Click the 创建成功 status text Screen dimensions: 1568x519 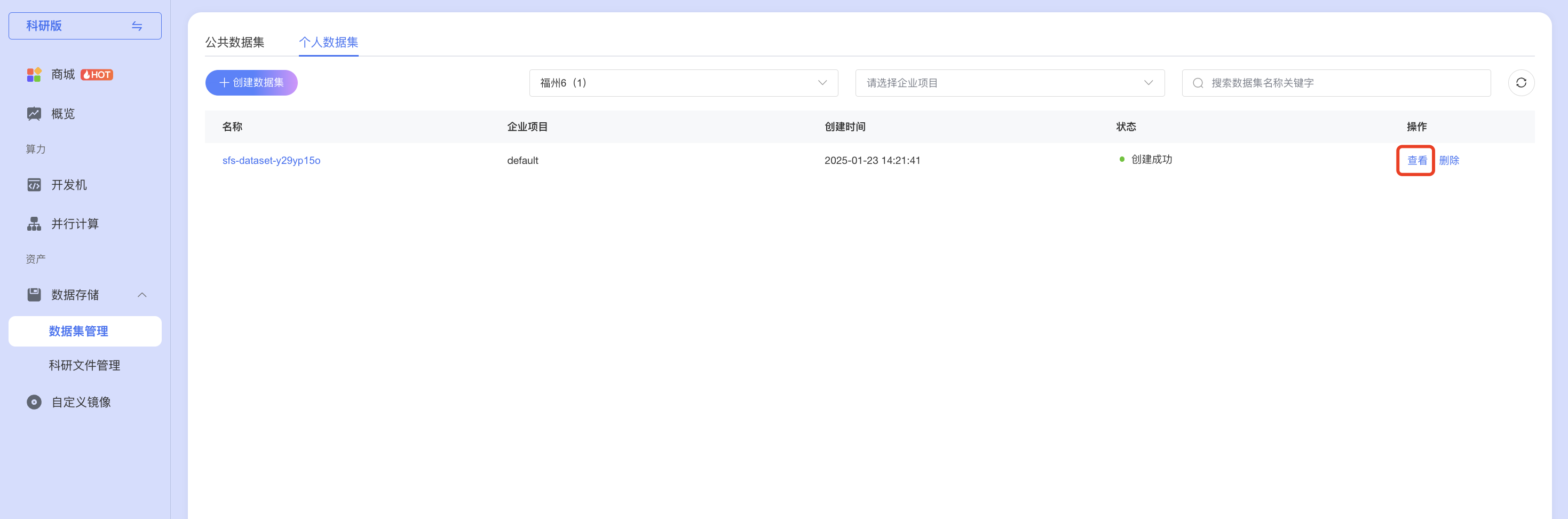point(1151,160)
